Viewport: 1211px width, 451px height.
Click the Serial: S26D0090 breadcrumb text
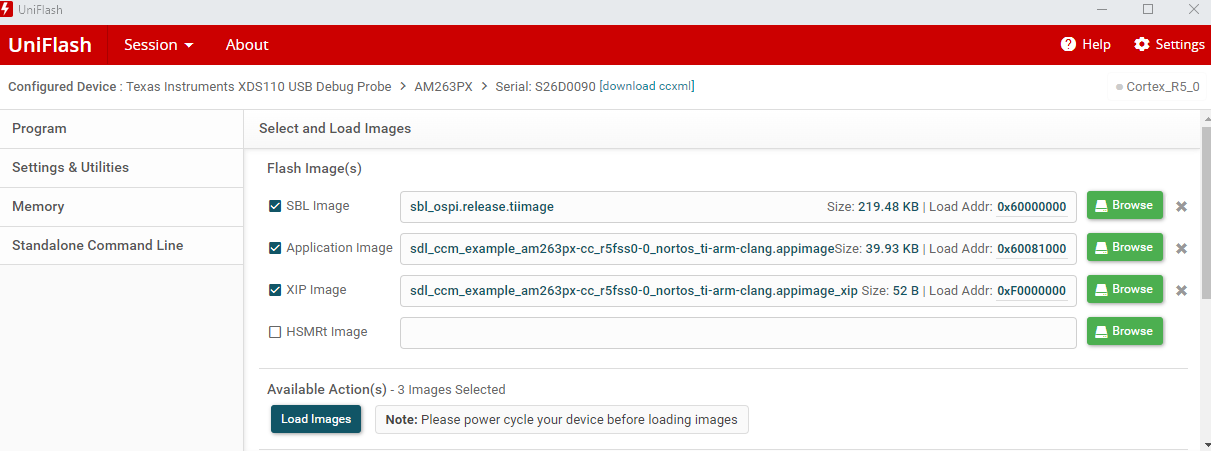546,86
